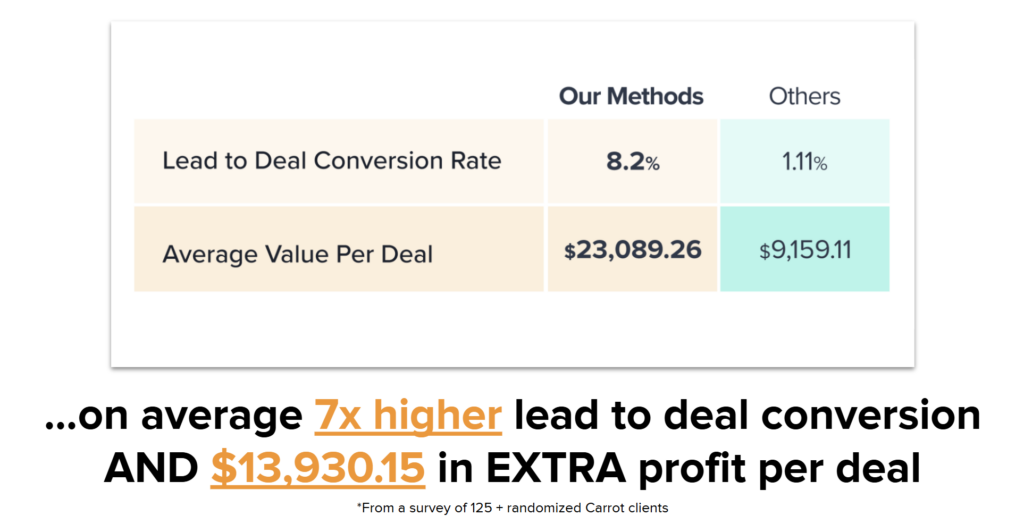Click the $9,159.11 deal value cell
Image resolution: width=1024 pixels, height=524 pixels.
(x=805, y=249)
